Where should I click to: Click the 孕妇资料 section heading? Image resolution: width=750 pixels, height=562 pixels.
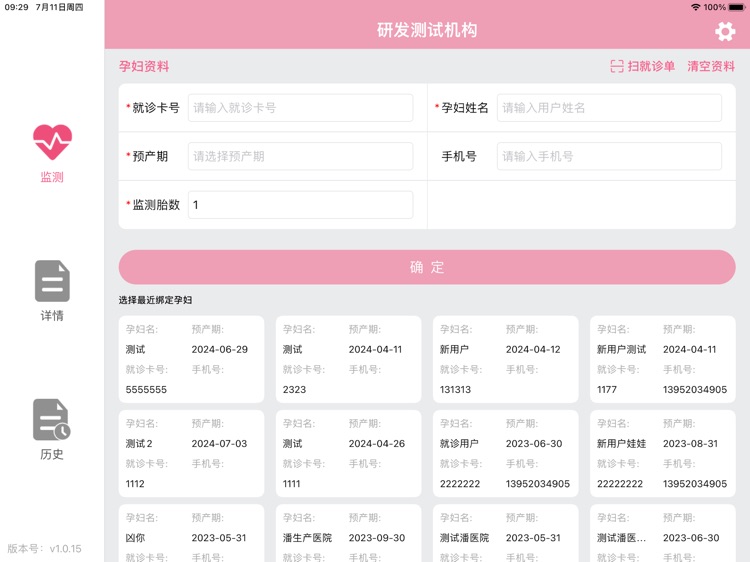144,66
